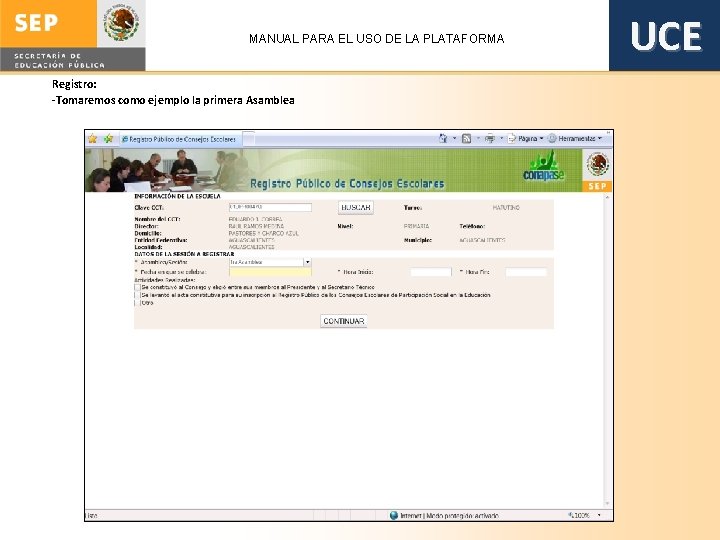Open a new blank browser tab
Viewport: 720px width, 540px height.
tap(248, 138)
